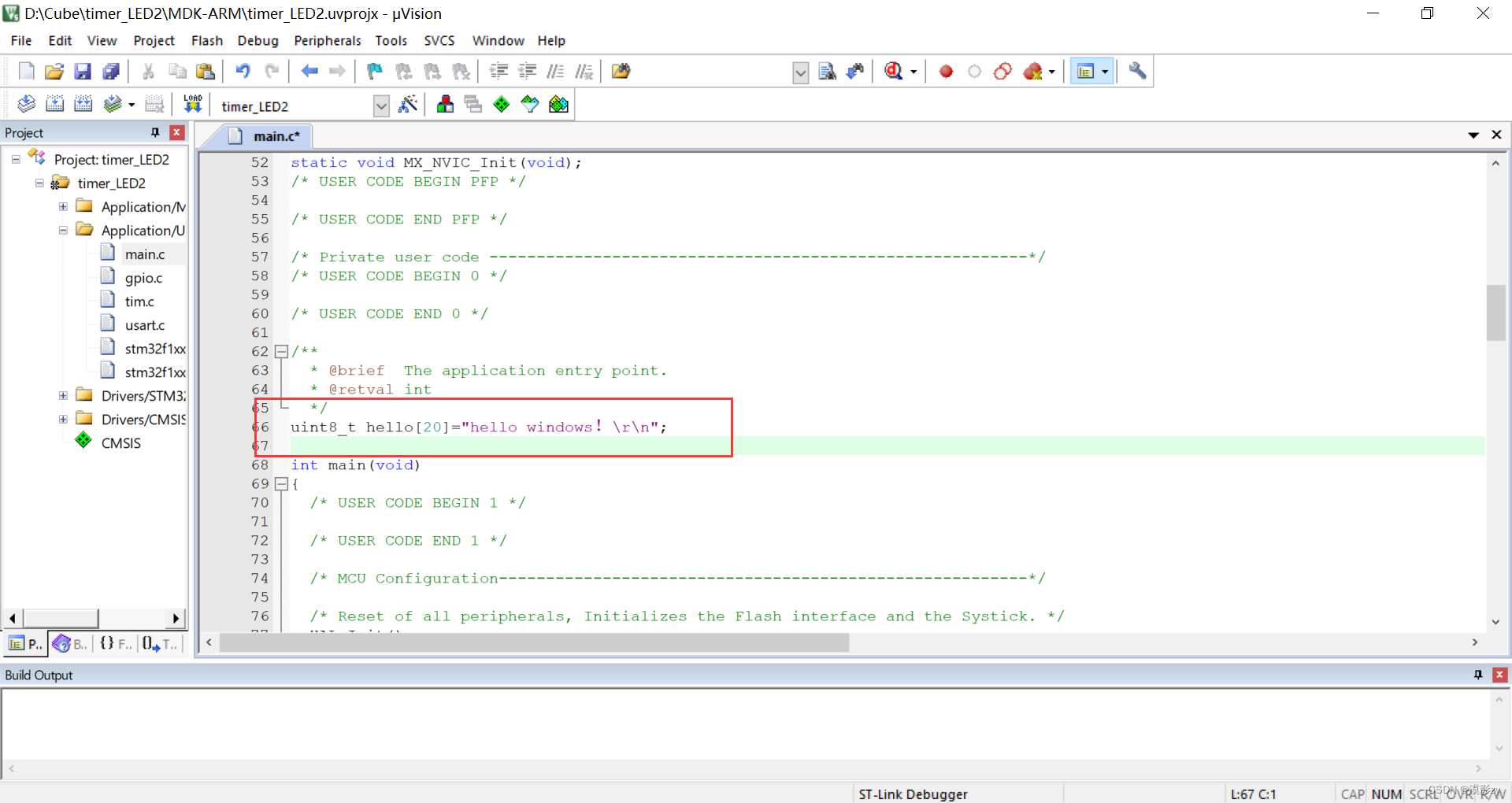Open the Configuration wrench icon
The width and height of the screenshot is (1512, 803).
tap(1137, 72)
